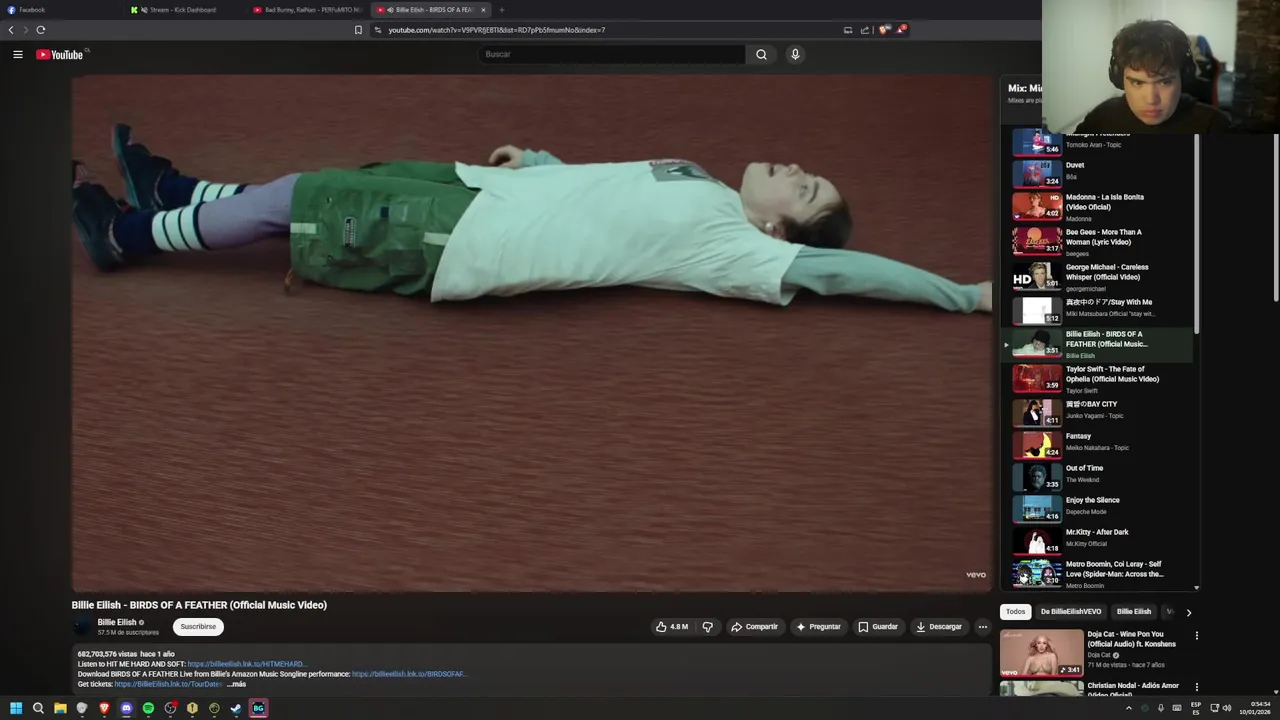The height and width of the screenshot is (720, 1280).
Task: Switch to the Bad Bunny tab
Action: (308, 10)
